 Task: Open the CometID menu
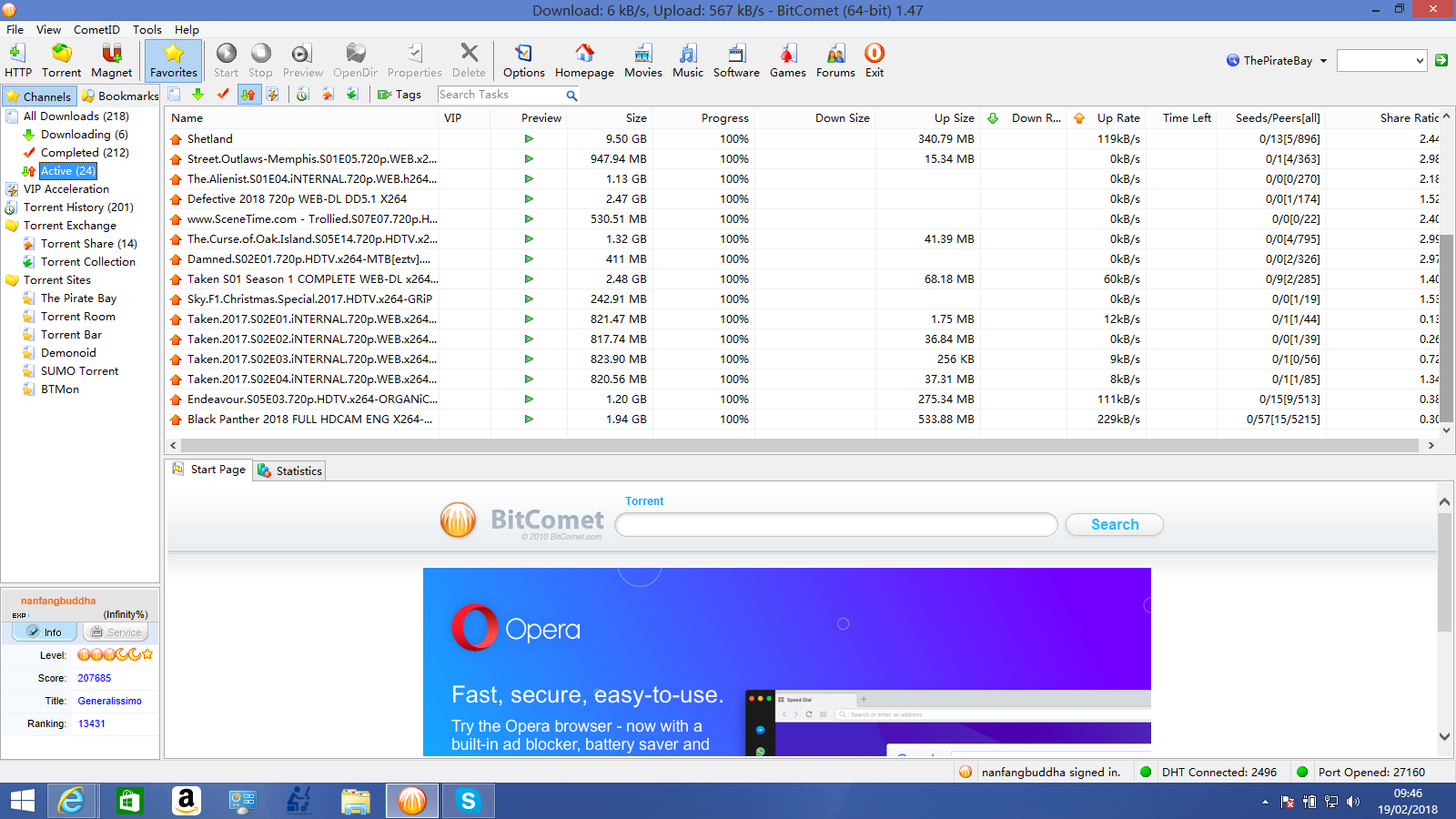(x=96, y=29)
